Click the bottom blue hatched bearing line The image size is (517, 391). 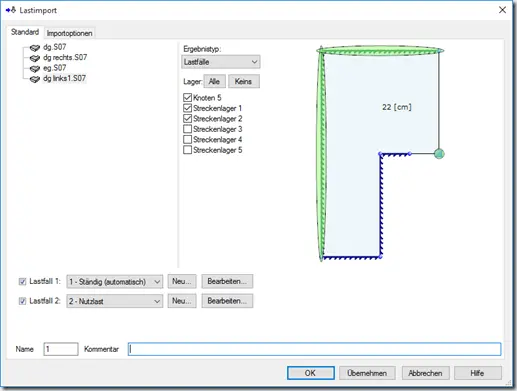pos(352,257)
